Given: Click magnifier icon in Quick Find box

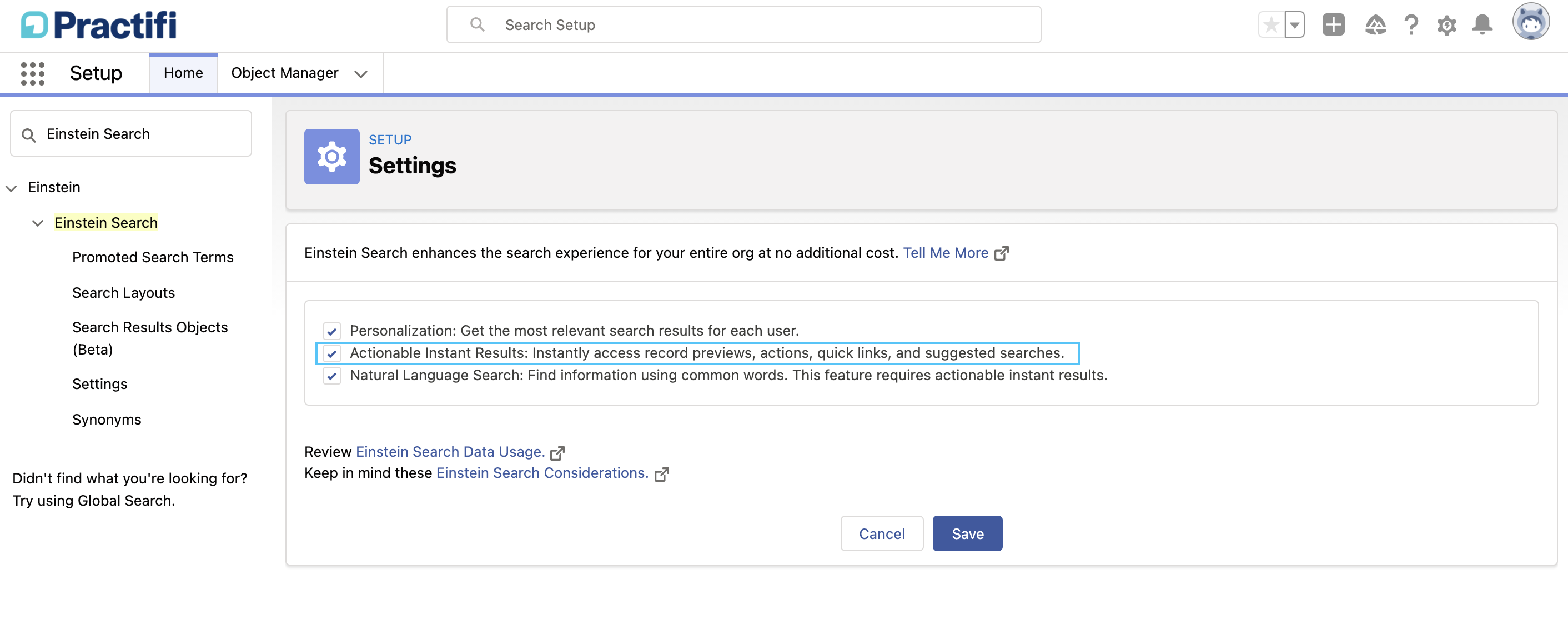Looking at the screenshot, I should click(29, 134).
